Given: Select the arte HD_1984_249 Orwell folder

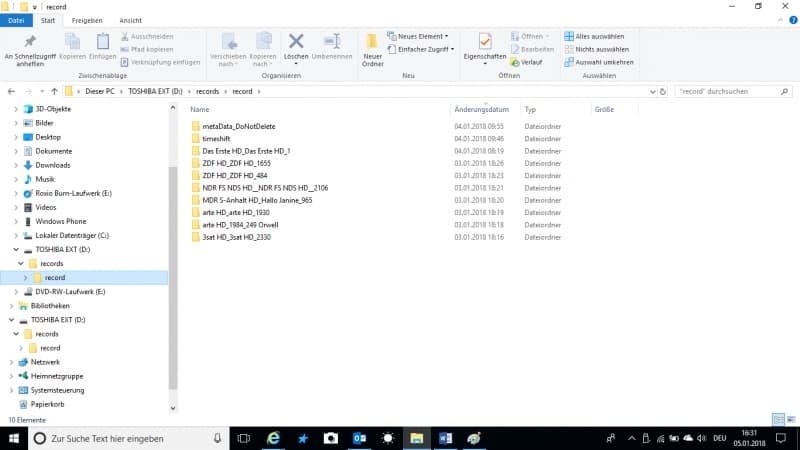Looking at the screenshot, I should (x=240, y=224).
